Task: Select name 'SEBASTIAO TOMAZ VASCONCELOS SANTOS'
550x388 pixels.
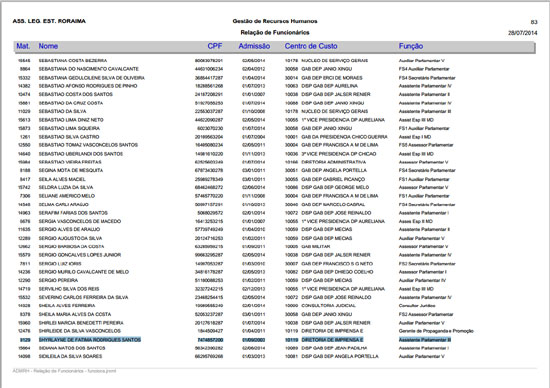Action: (x=88, y=145)
